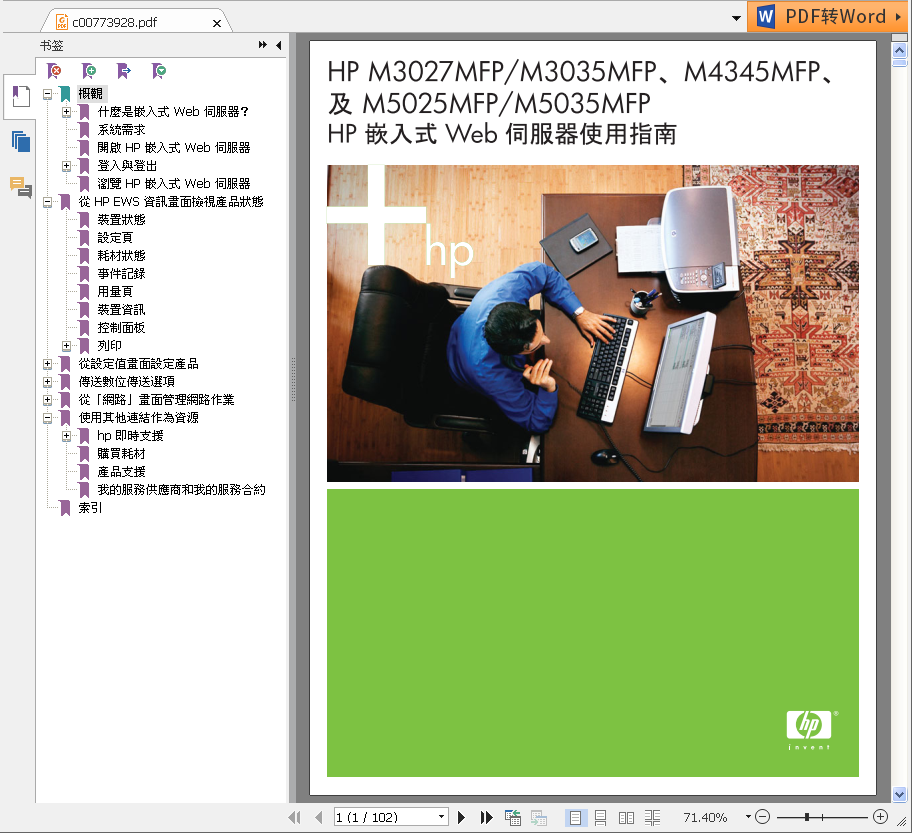The image size is (912, 833).
Task: Collapse 從 HP EWS 資訊畫面檢視產品狀態 node
Action: [48, 202]
